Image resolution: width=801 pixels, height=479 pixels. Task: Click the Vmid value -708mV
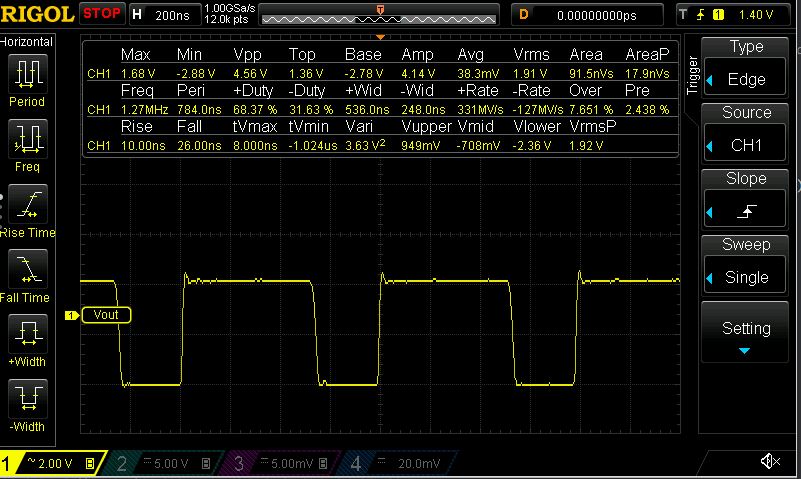478,146
